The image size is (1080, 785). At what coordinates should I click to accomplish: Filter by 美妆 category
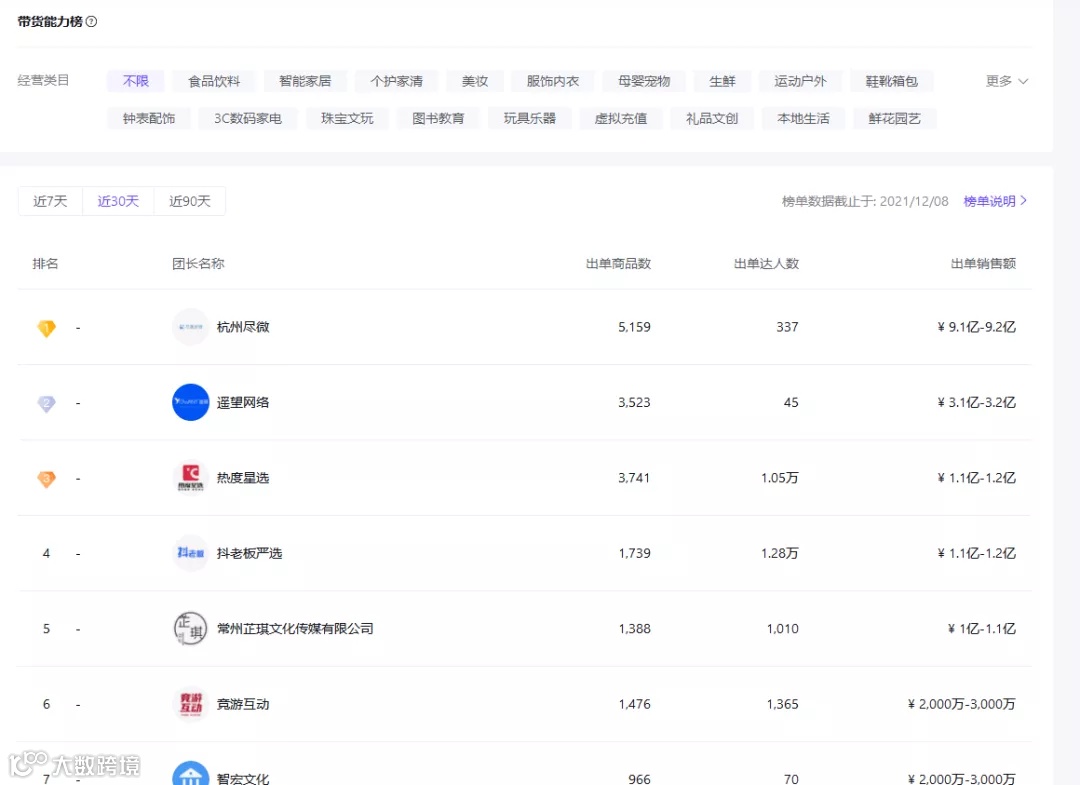coord(475,81)
